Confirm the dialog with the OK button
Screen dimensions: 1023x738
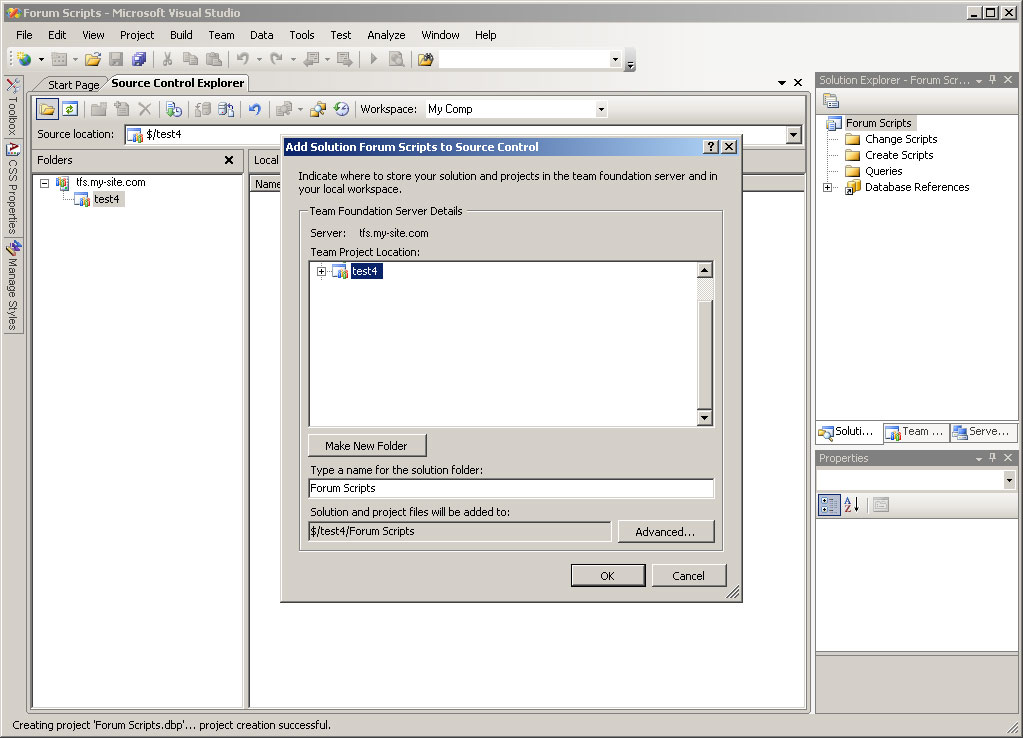coord(607,576)
